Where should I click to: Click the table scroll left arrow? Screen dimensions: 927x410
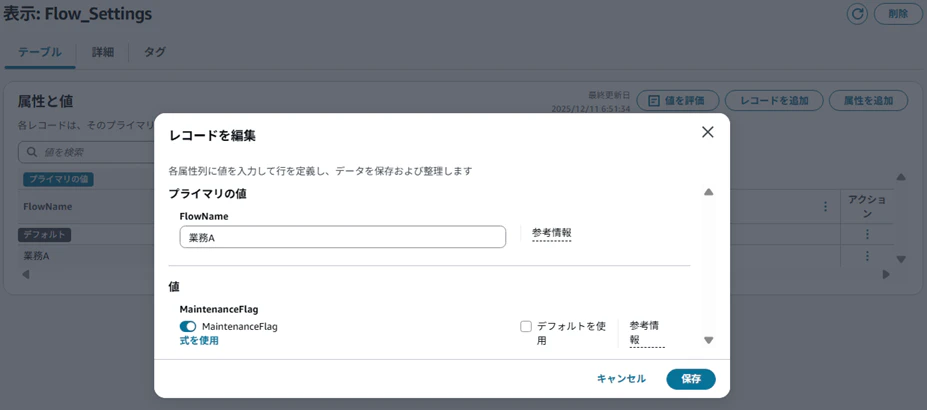[x=25, y=274]
